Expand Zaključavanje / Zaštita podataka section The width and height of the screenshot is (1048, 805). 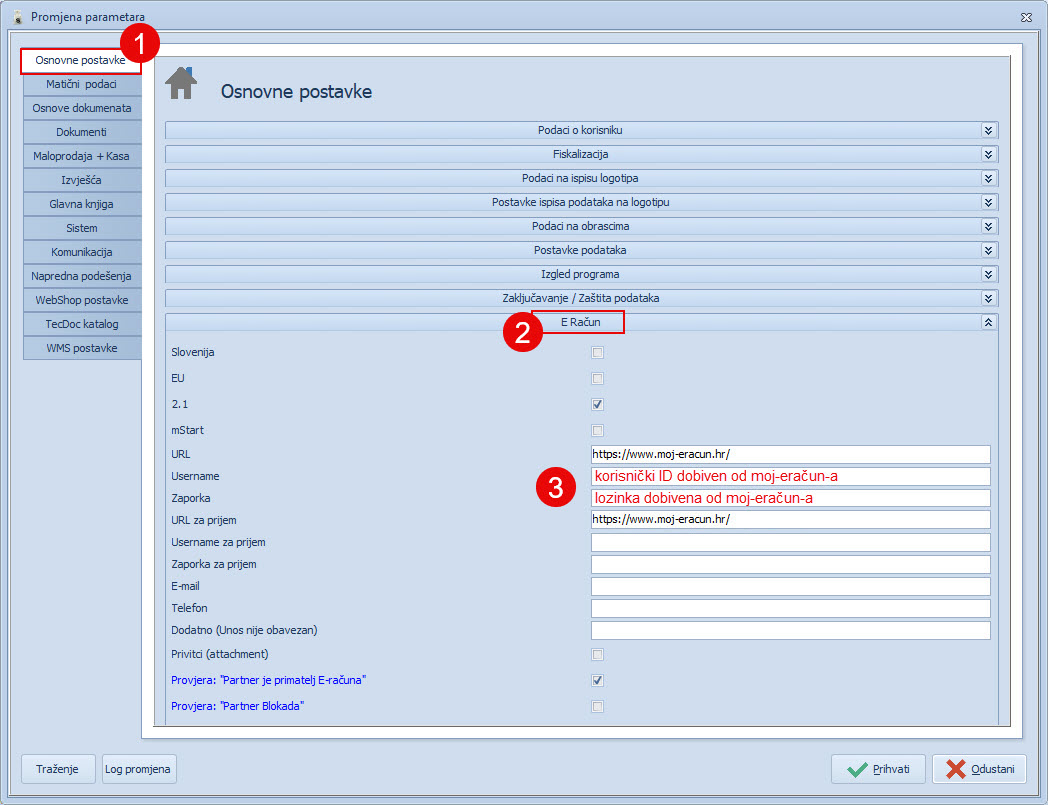coord(988,298)
